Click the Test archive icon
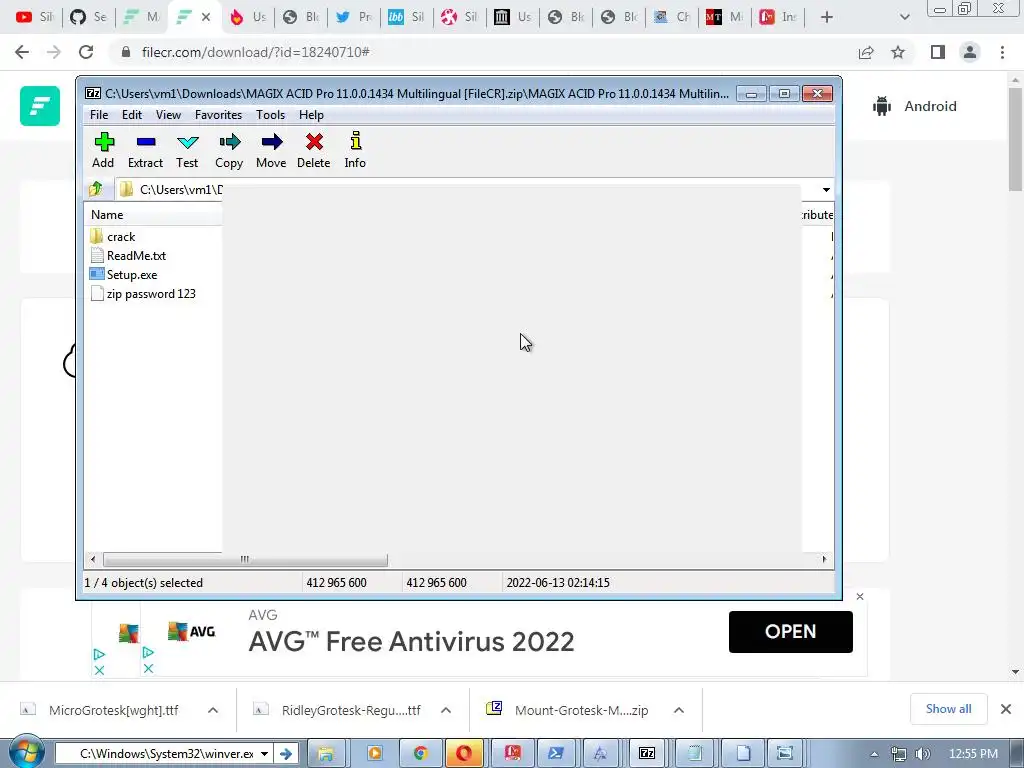Image resolution: width=1024 pixels, height=768 pixels. coord(187,150)
